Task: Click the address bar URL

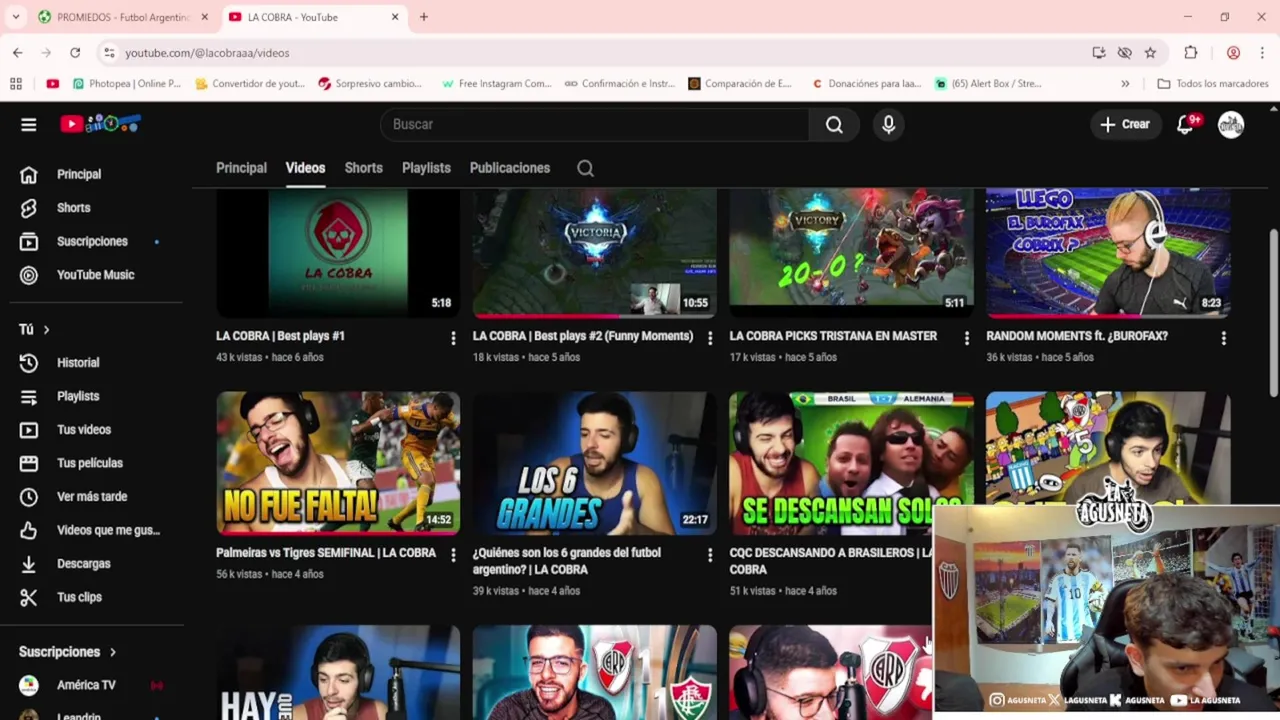Action: pos(207,53)
